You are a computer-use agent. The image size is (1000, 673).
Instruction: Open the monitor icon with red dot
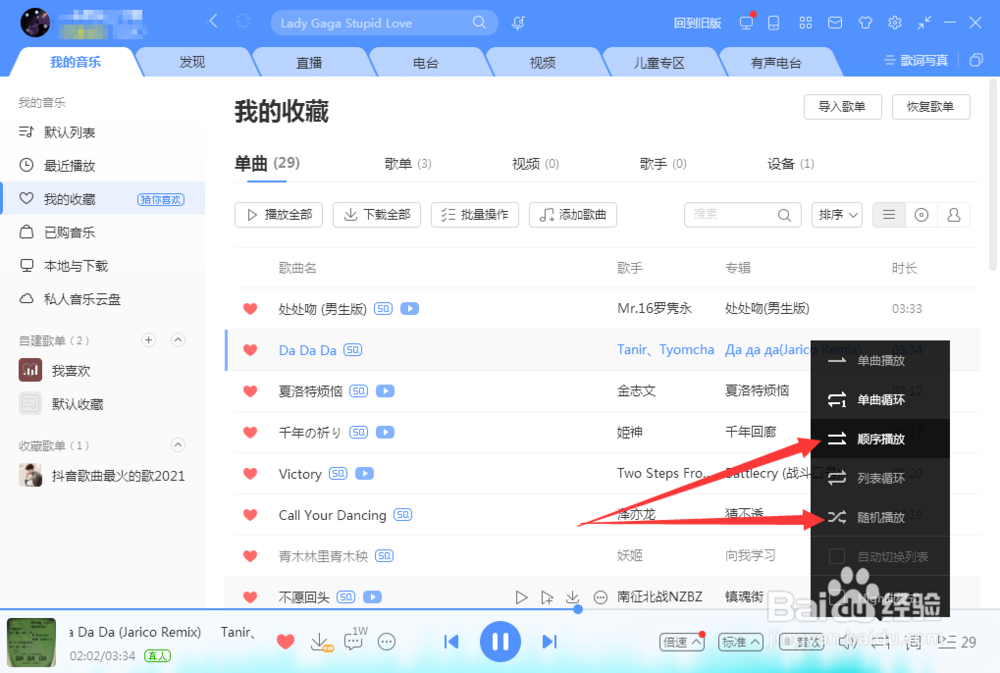746,22
